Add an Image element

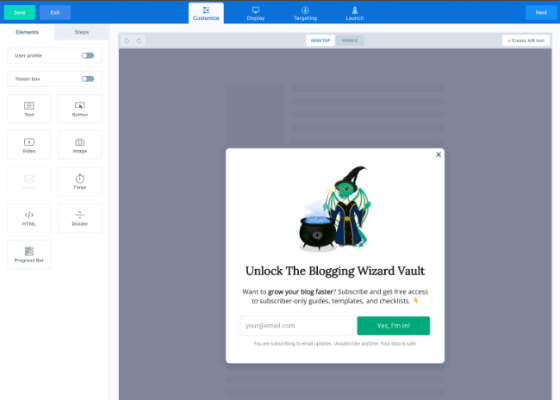pos(80,145)
